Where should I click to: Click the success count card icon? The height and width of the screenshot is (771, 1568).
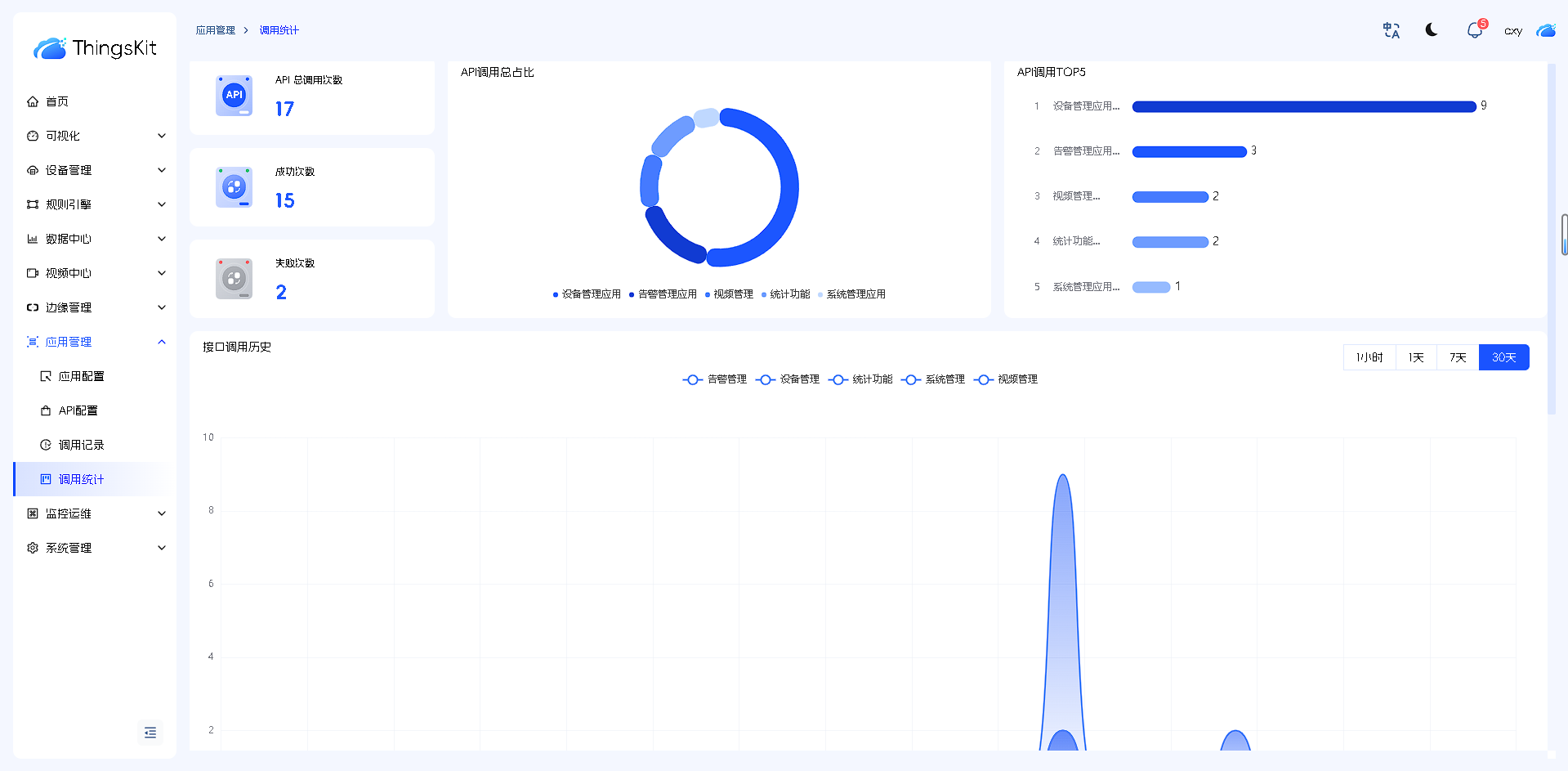click(x=234, y=187)
